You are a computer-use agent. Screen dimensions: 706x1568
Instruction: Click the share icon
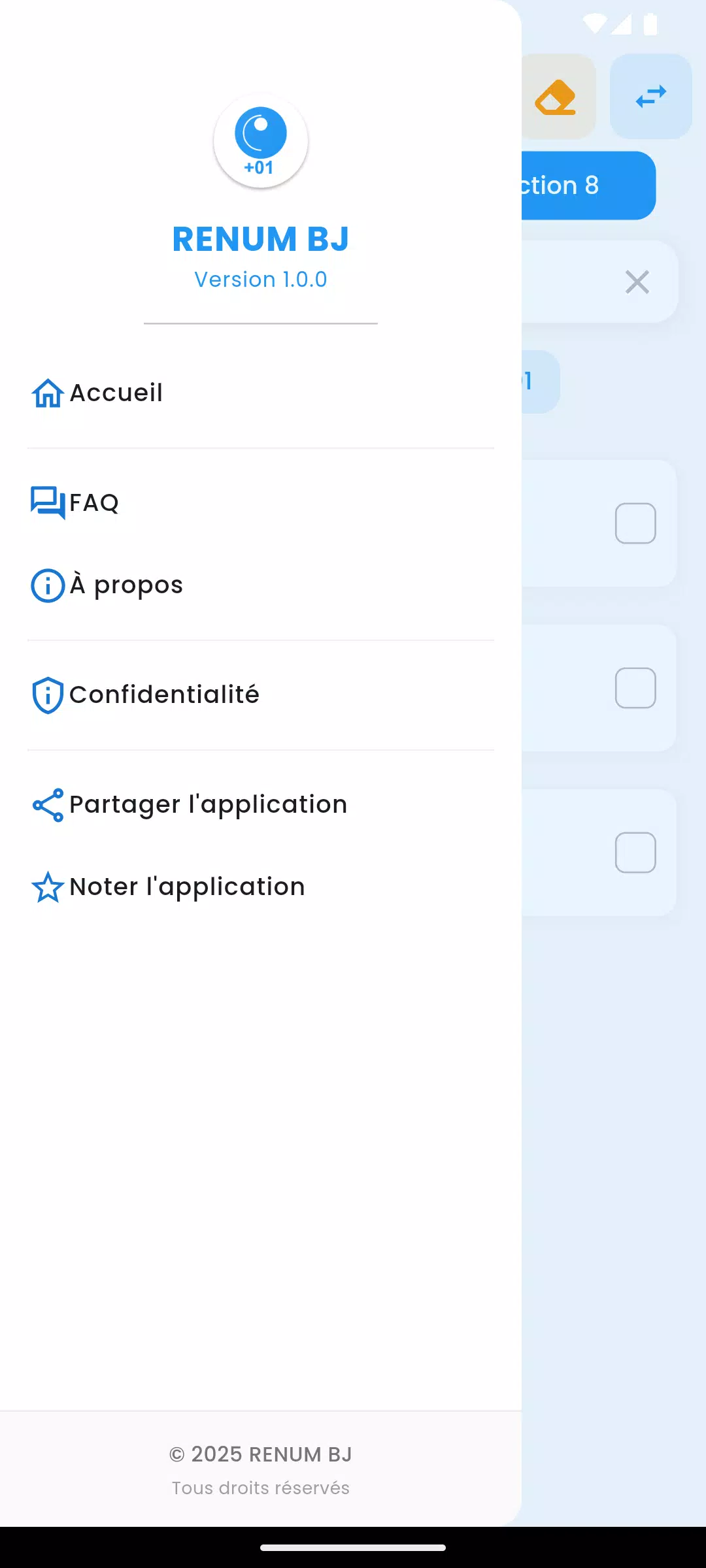pyautogui.click(x=48, y=805)
